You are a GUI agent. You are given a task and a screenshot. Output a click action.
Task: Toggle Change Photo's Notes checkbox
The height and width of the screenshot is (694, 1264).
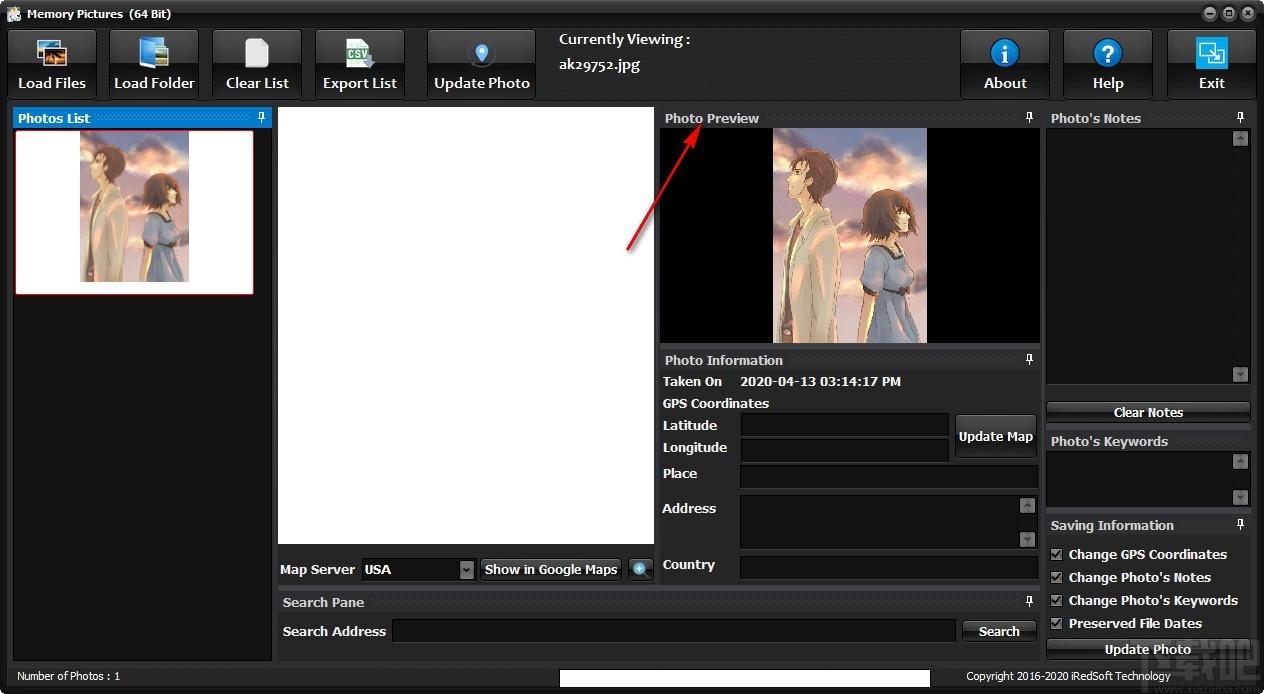click(x=1056, y=577)
